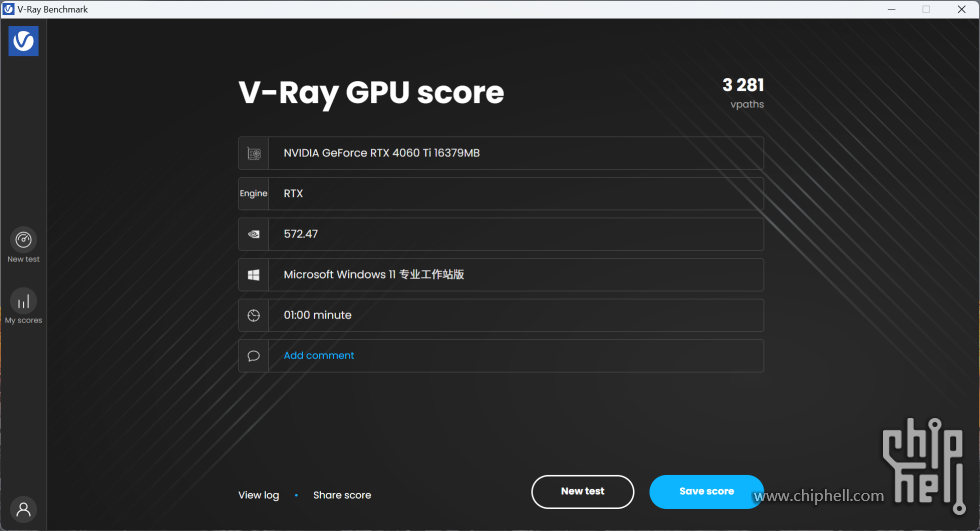Click the vpaths unit label
This screenshot has width=980, height=531.
(x=748, y=104)
